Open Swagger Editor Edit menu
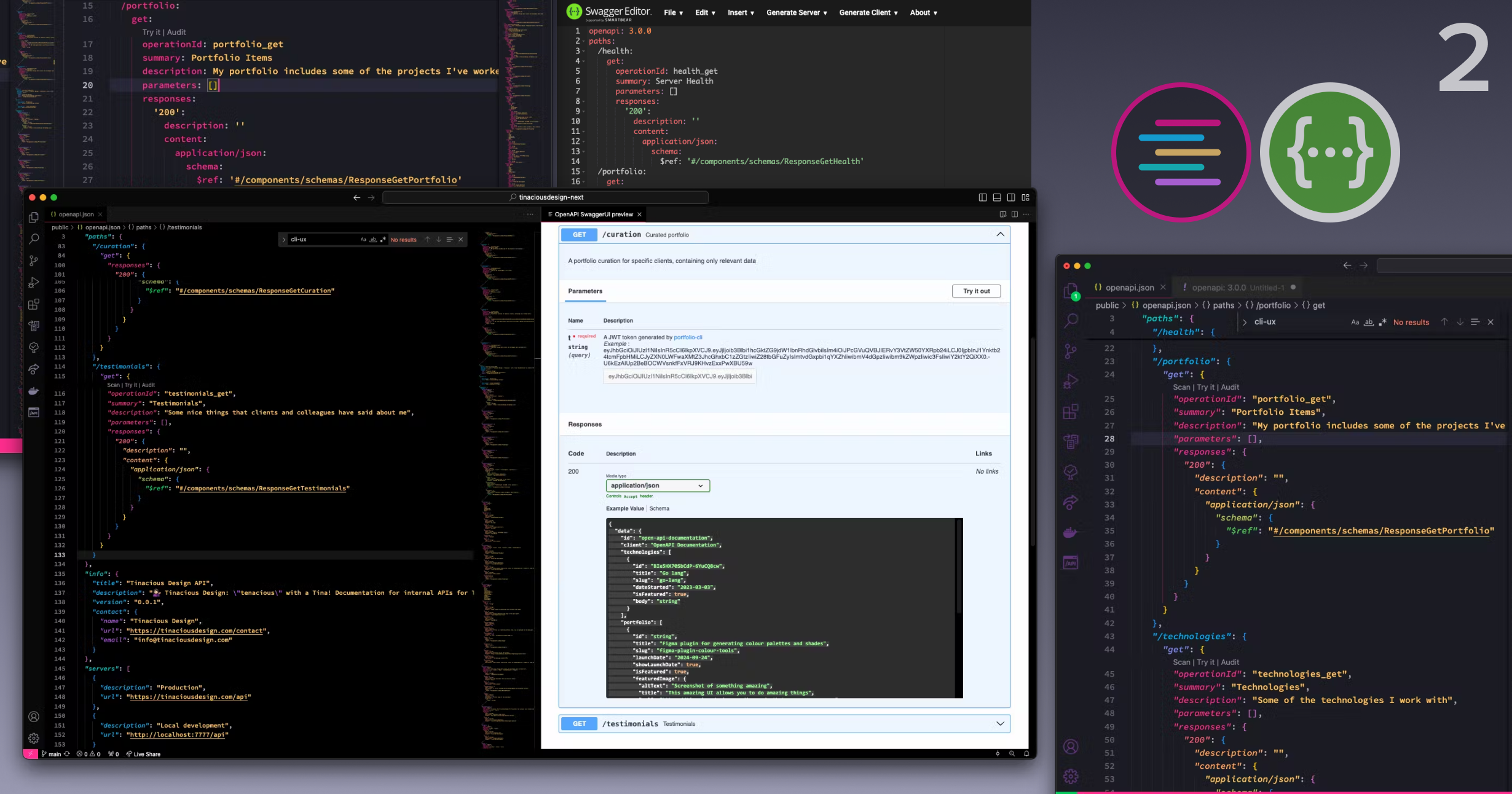 pyautogui.click(x=705, y=12)
